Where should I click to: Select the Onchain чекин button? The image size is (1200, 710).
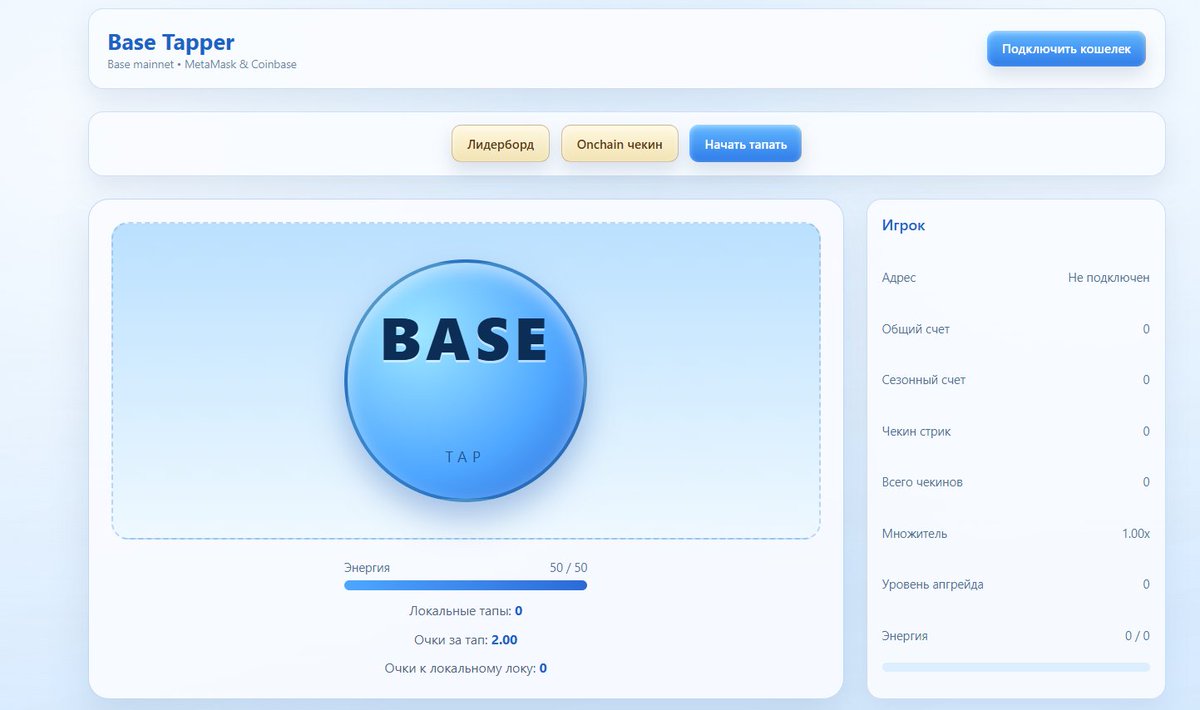click(620, 144)
